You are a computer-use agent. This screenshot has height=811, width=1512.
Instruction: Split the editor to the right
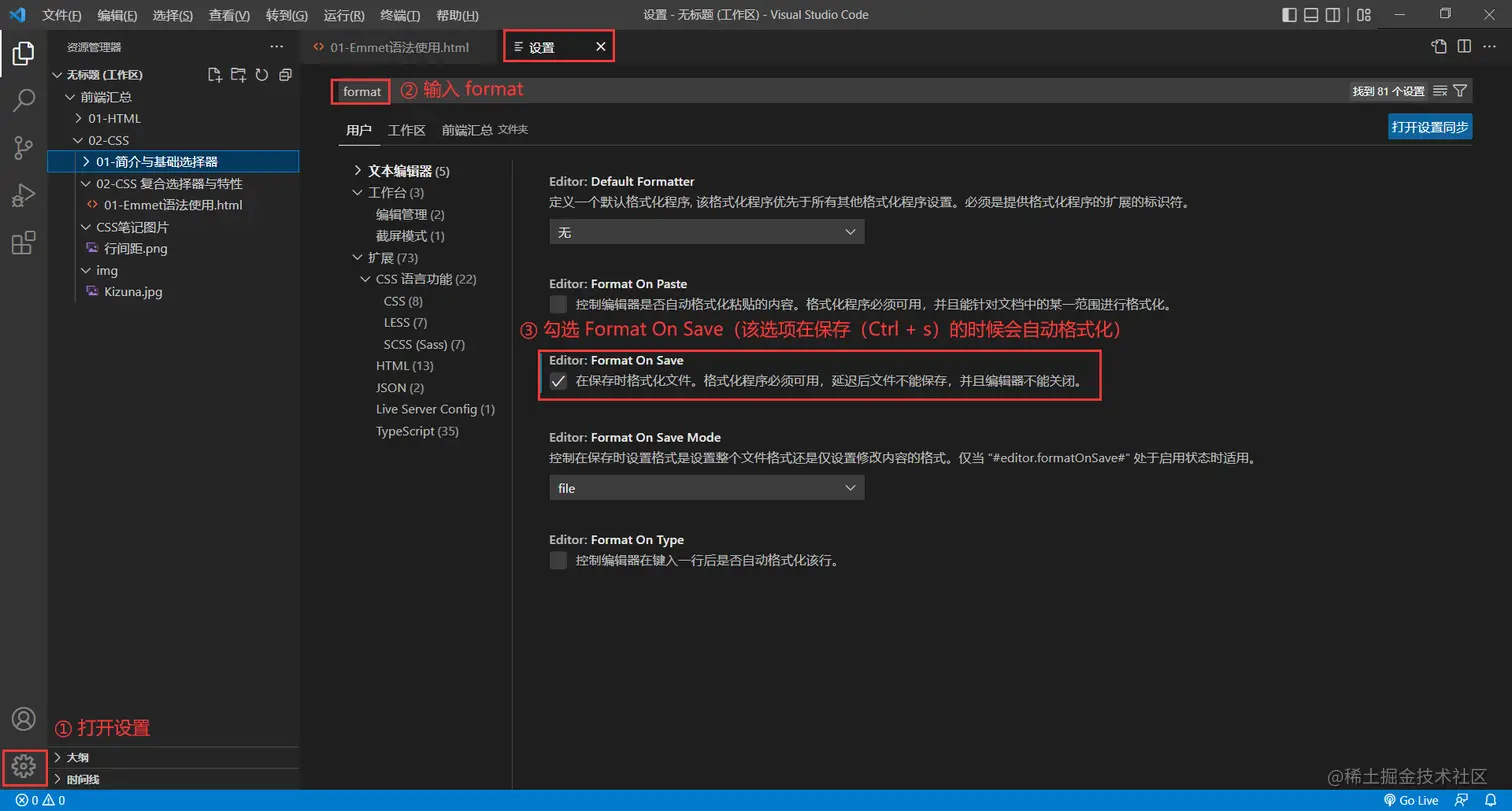pos(1464,46)
